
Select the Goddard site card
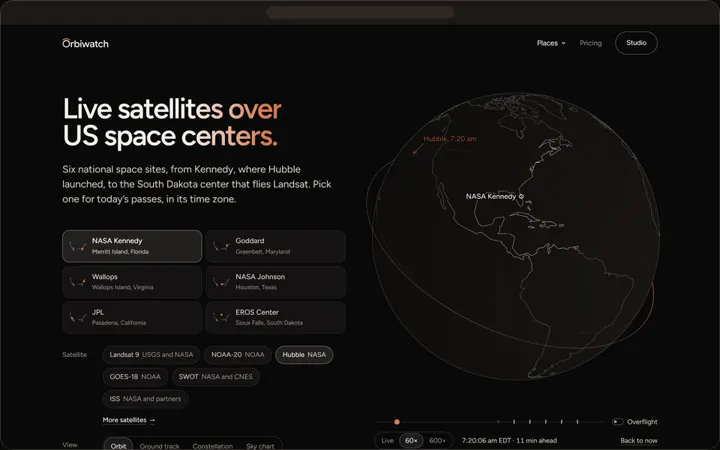click(x=276, y=246)
